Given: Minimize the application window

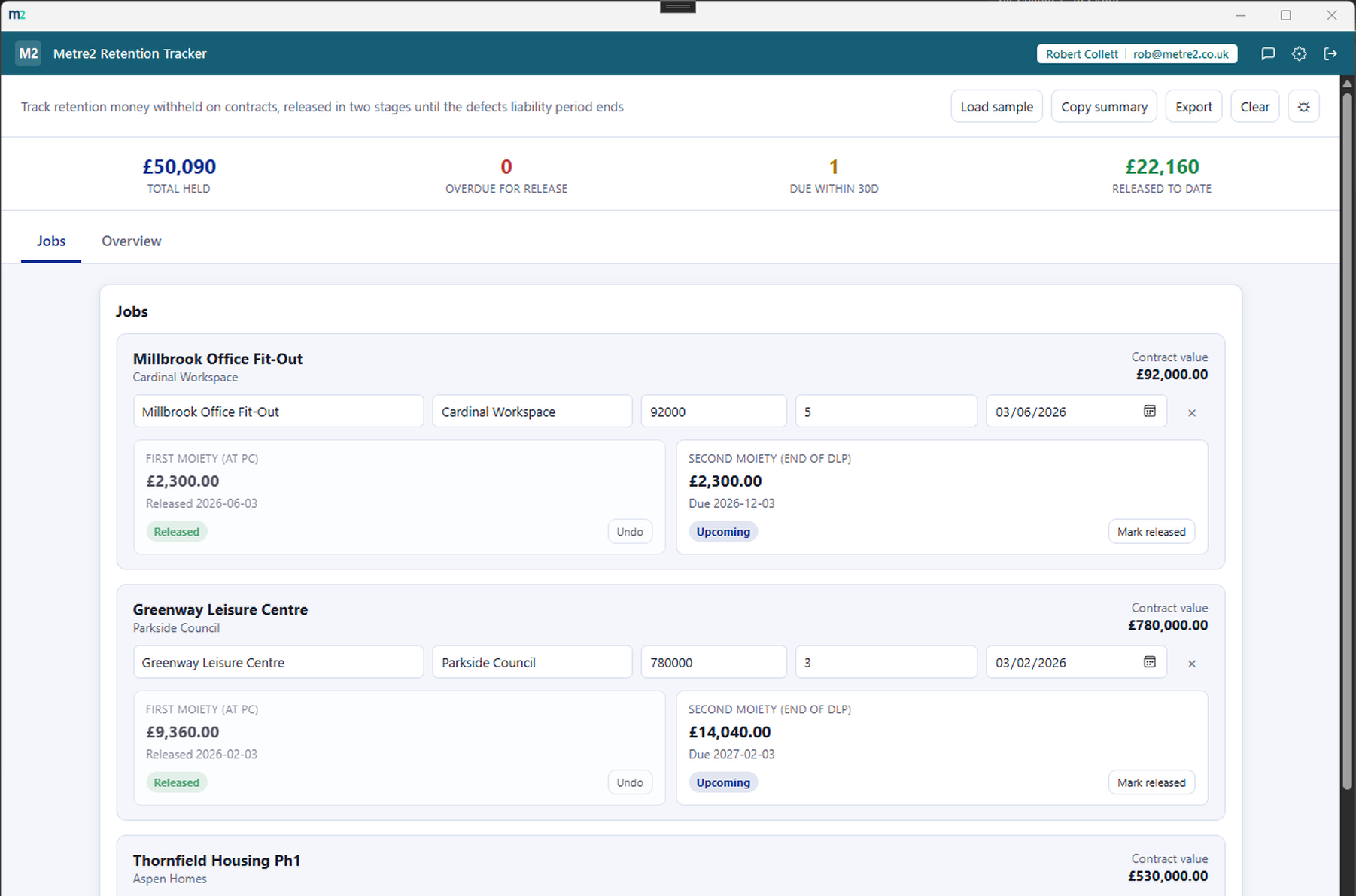Looking at the screenshot, I should coord(1241,15).
